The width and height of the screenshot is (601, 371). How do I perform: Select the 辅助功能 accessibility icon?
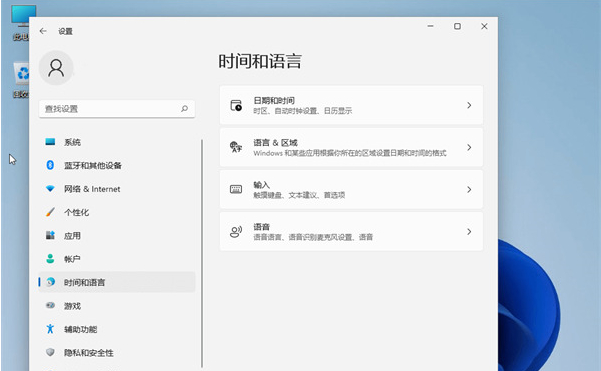pos(50,329)
